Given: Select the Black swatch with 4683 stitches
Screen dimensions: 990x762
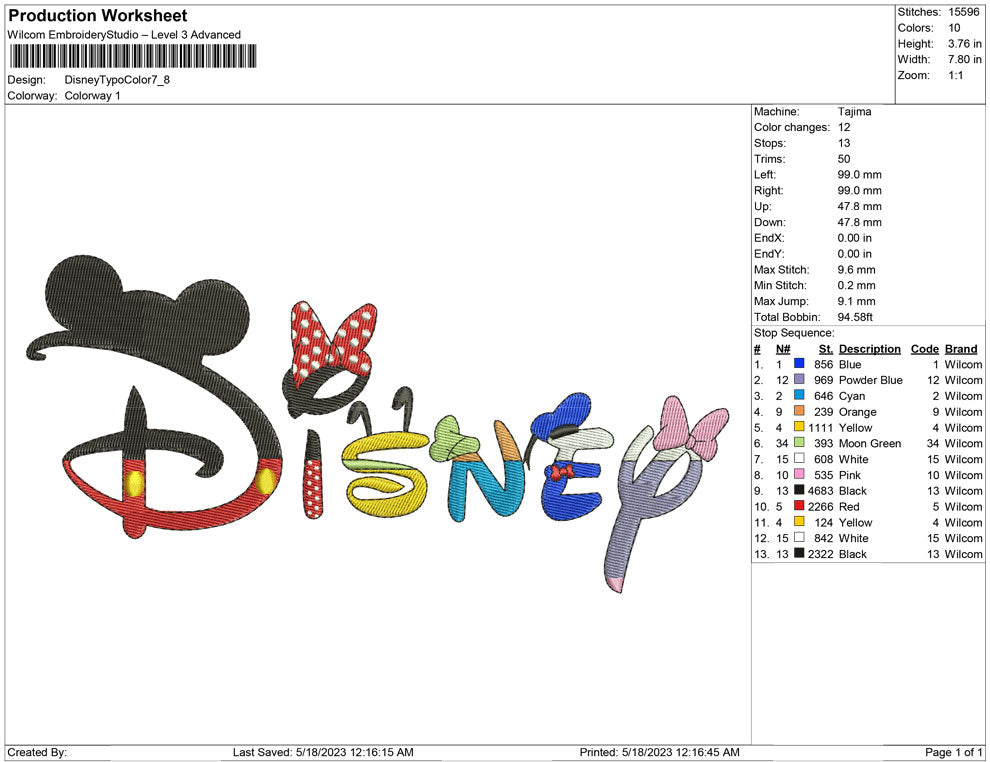Looking at the screenshot, I should (799, 490).
